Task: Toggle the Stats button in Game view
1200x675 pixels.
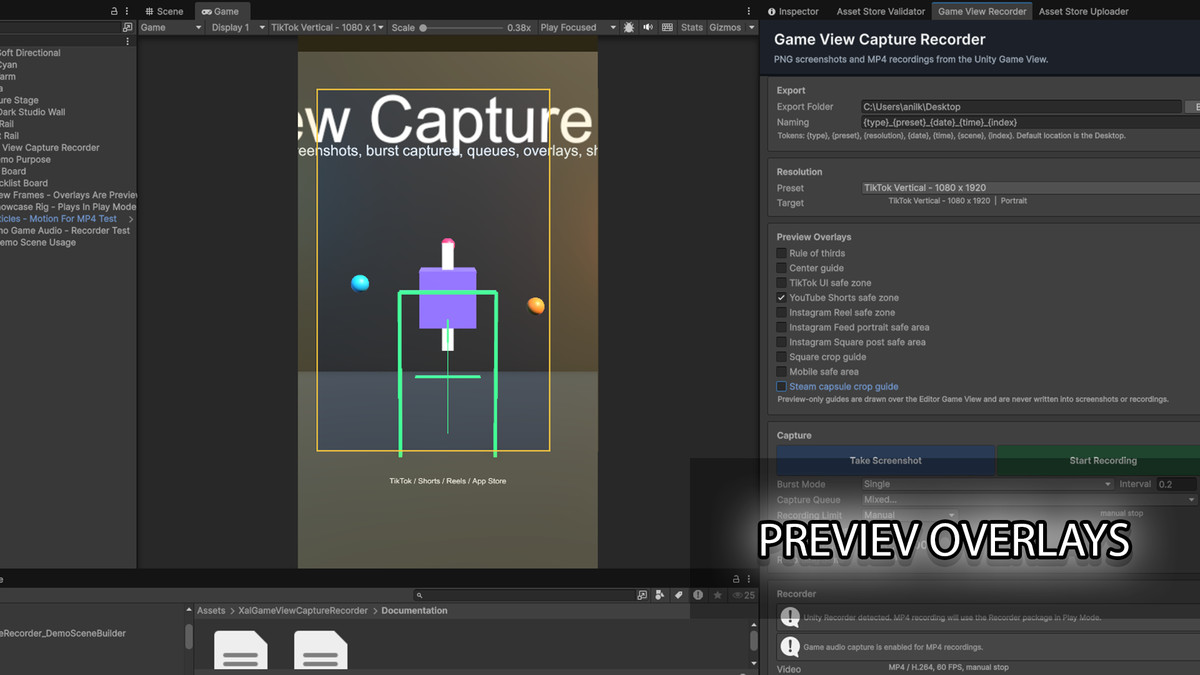Action: pos(692,28)
